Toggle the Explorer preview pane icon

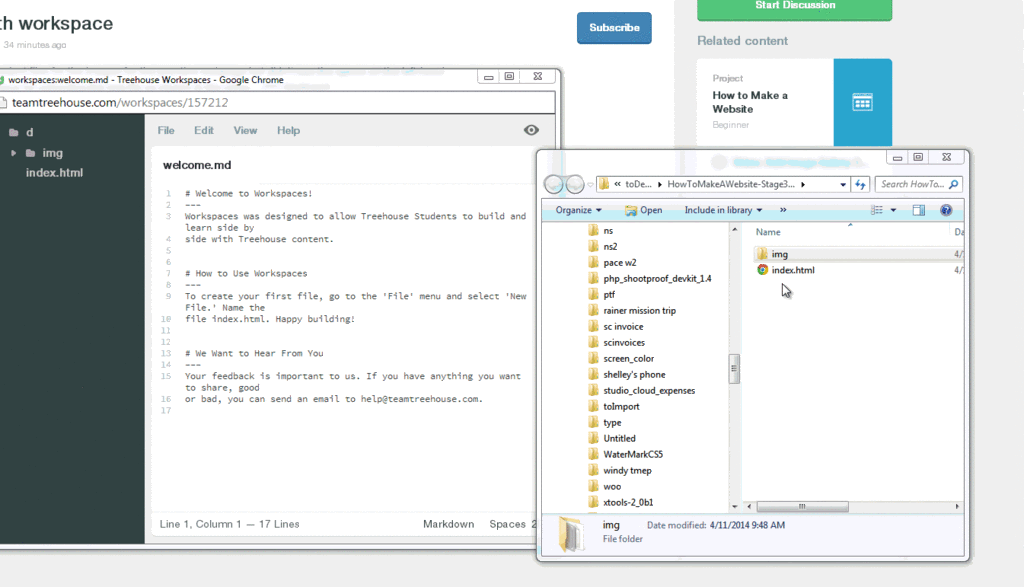[919, 210]
